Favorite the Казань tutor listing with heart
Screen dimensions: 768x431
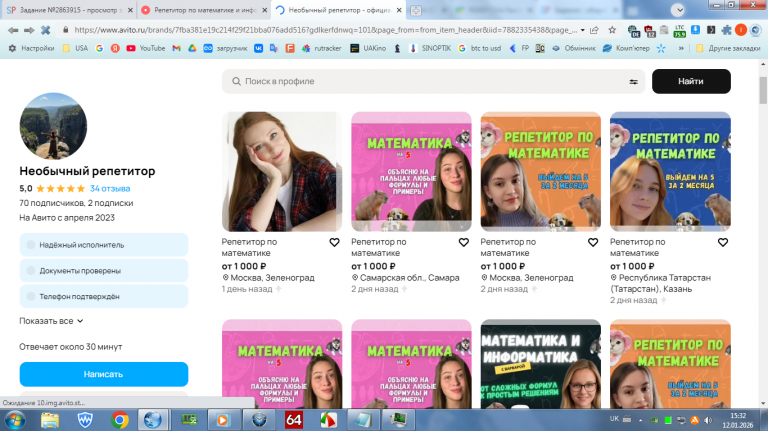(722, 242)
